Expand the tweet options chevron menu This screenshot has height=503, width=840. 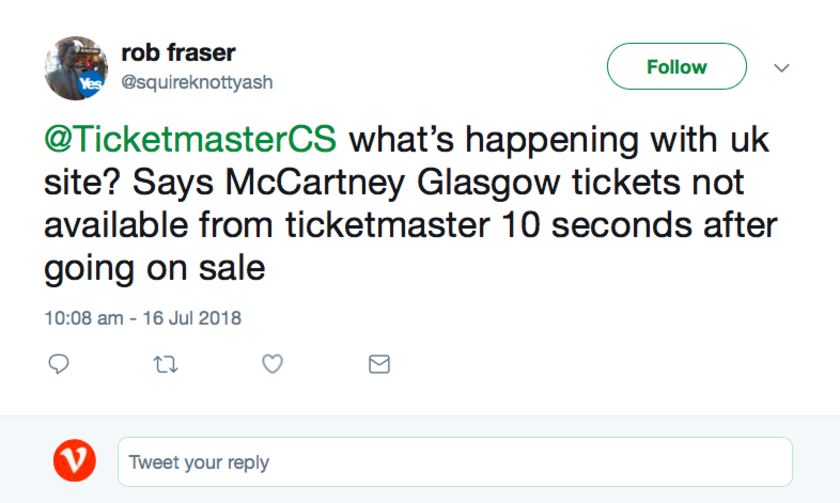pyautogui.click(x=782, y=68)
